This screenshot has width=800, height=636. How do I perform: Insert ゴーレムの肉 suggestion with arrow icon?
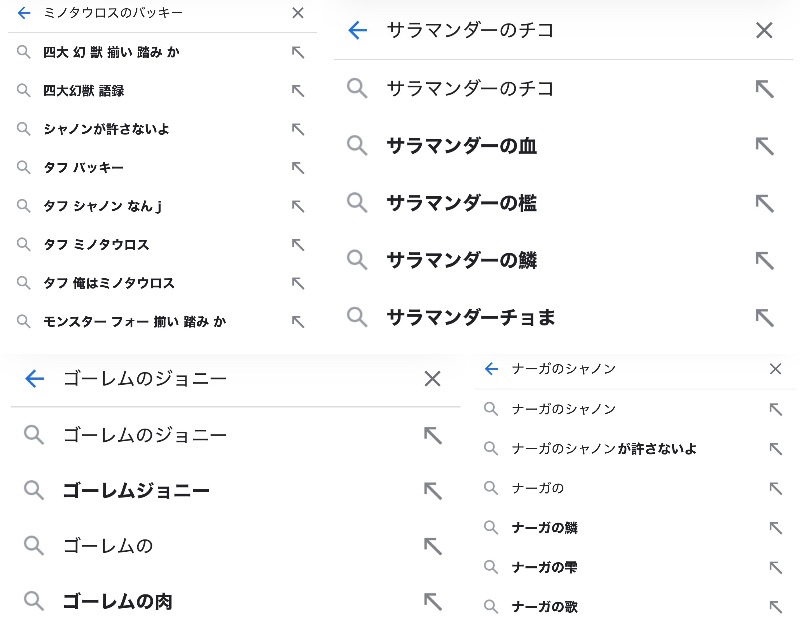click(x=432, y=601)
